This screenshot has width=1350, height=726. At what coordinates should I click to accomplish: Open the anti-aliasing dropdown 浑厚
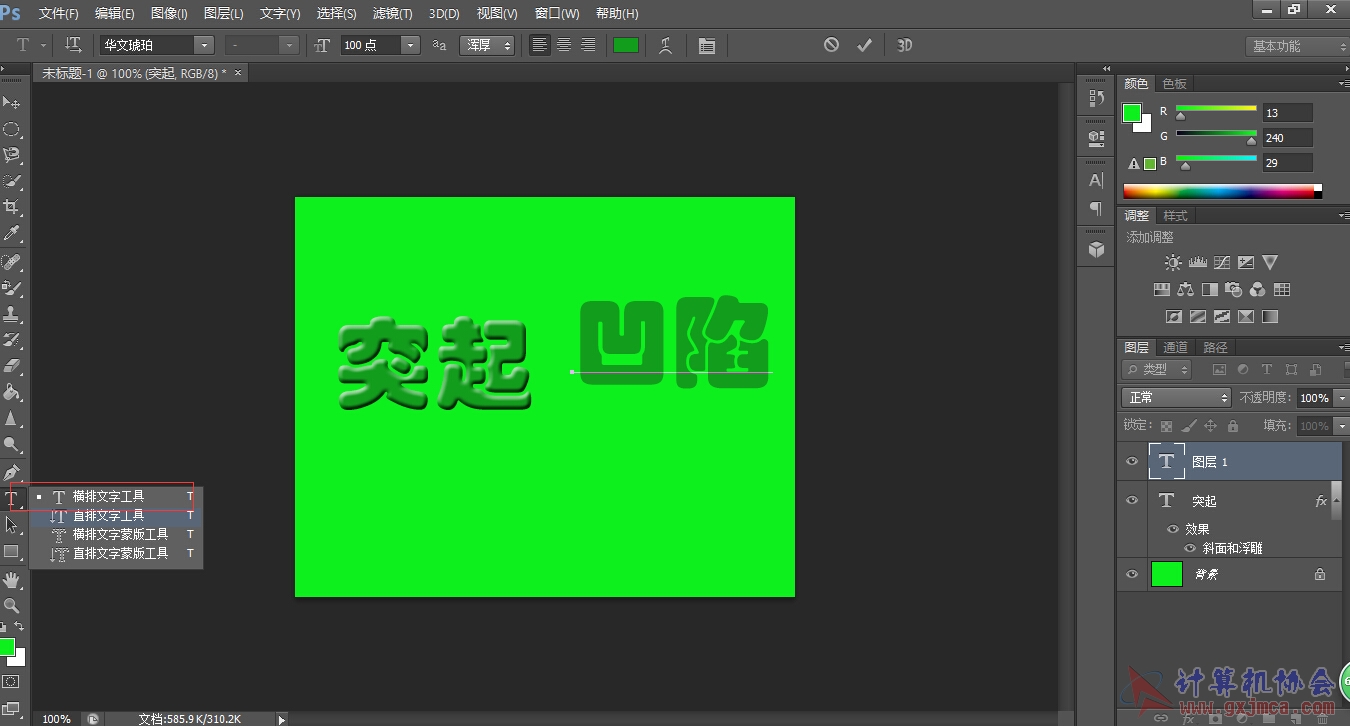click(x=487, y=45)
